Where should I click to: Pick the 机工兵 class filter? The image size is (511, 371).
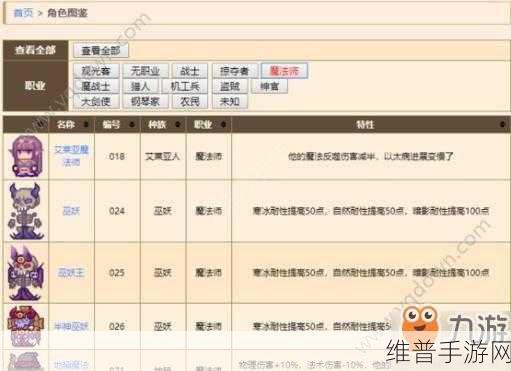pyautogui.click(x=185, y=86)
